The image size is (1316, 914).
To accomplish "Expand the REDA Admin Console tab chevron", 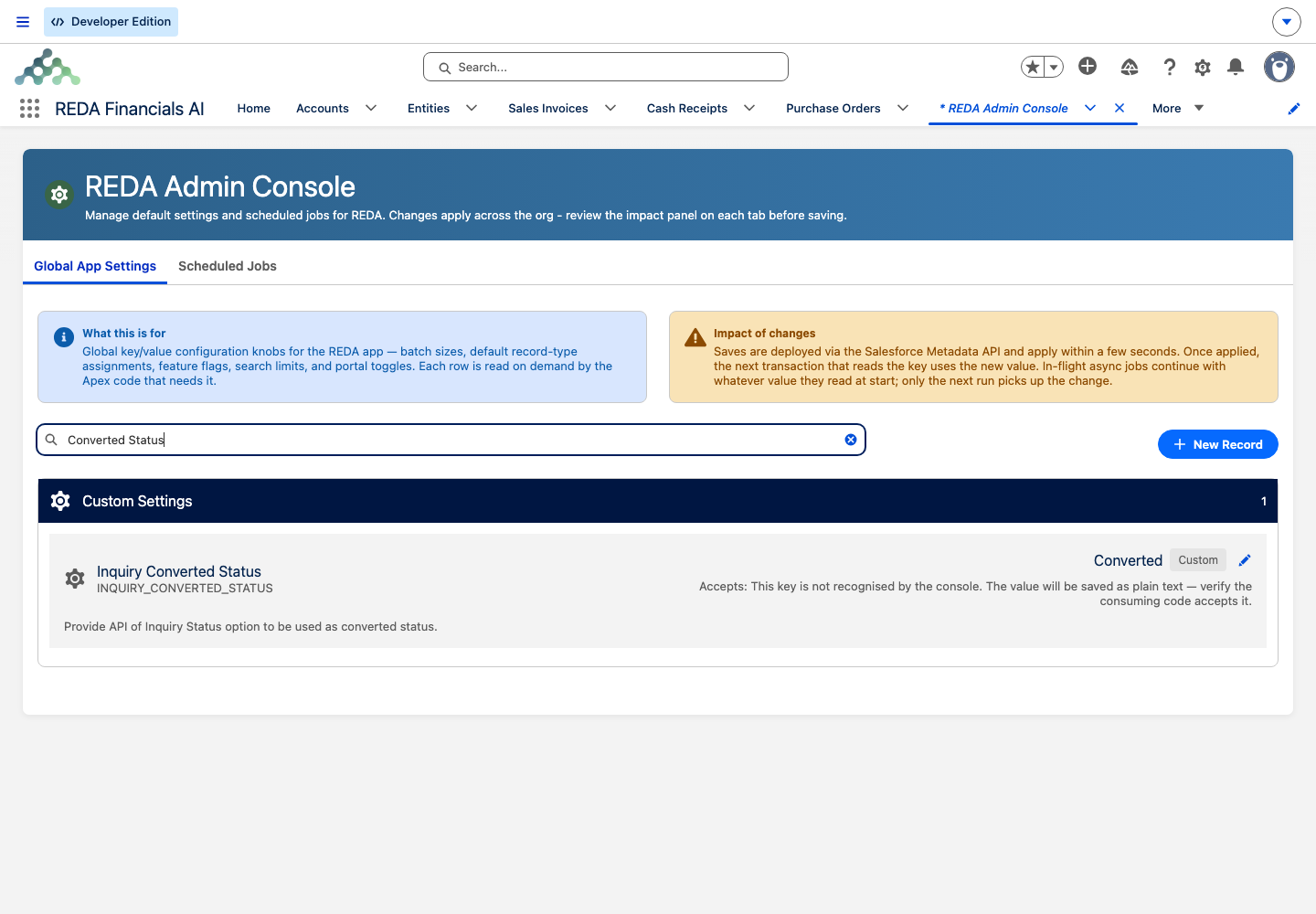I will click(1090, 108).
